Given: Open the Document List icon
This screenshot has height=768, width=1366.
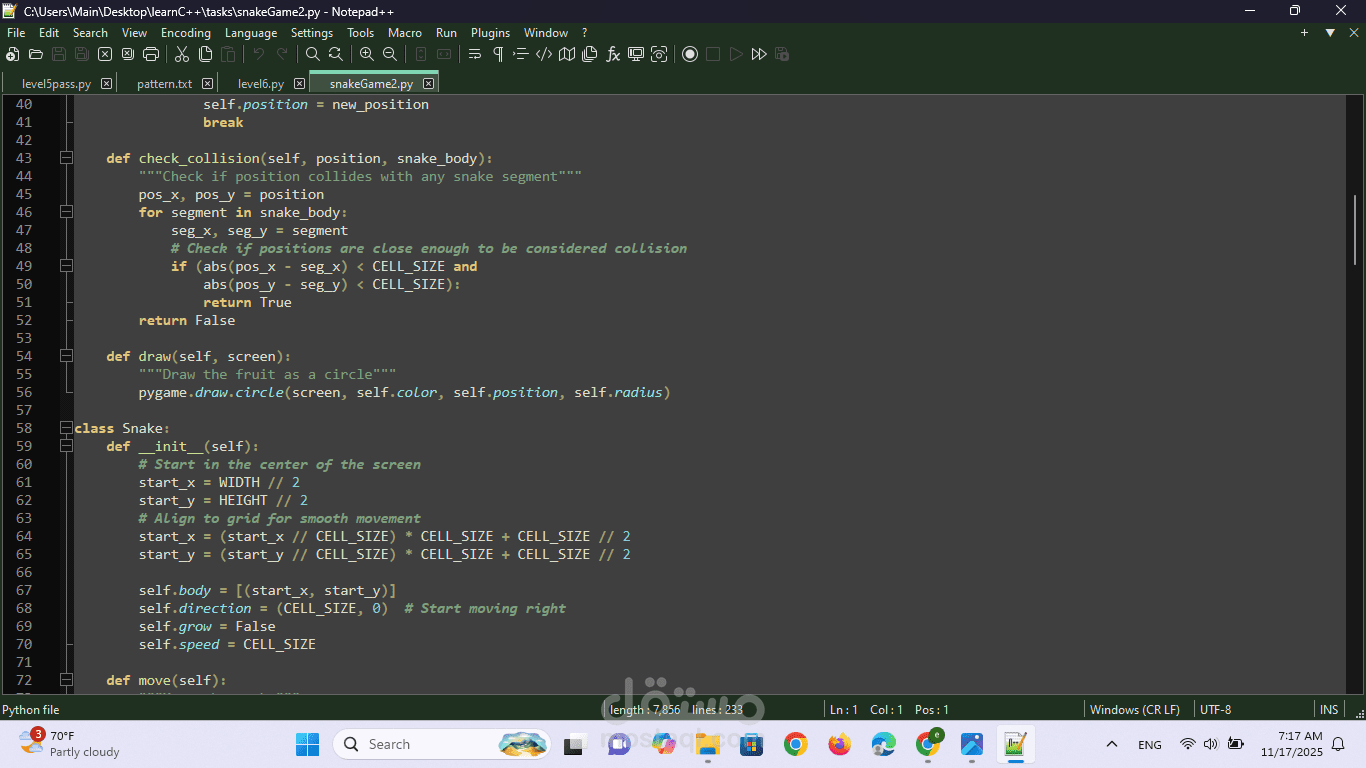Looking at the screenshot, I should coord(590,54).
